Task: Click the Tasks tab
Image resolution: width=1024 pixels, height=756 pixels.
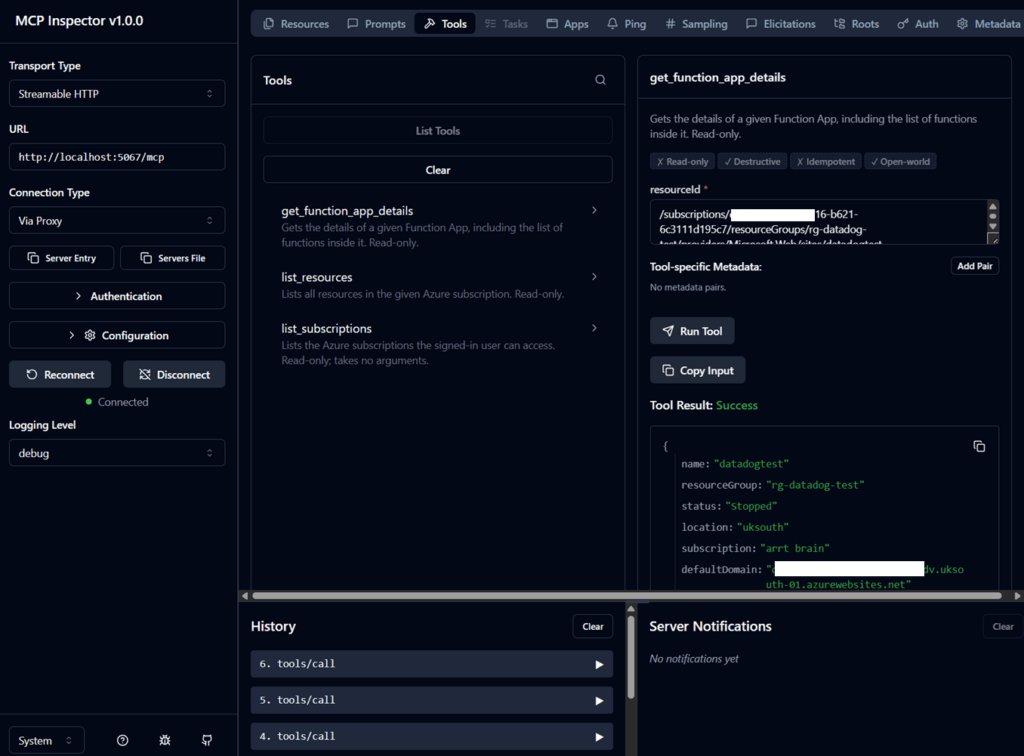Action: (x=506, y=24)
